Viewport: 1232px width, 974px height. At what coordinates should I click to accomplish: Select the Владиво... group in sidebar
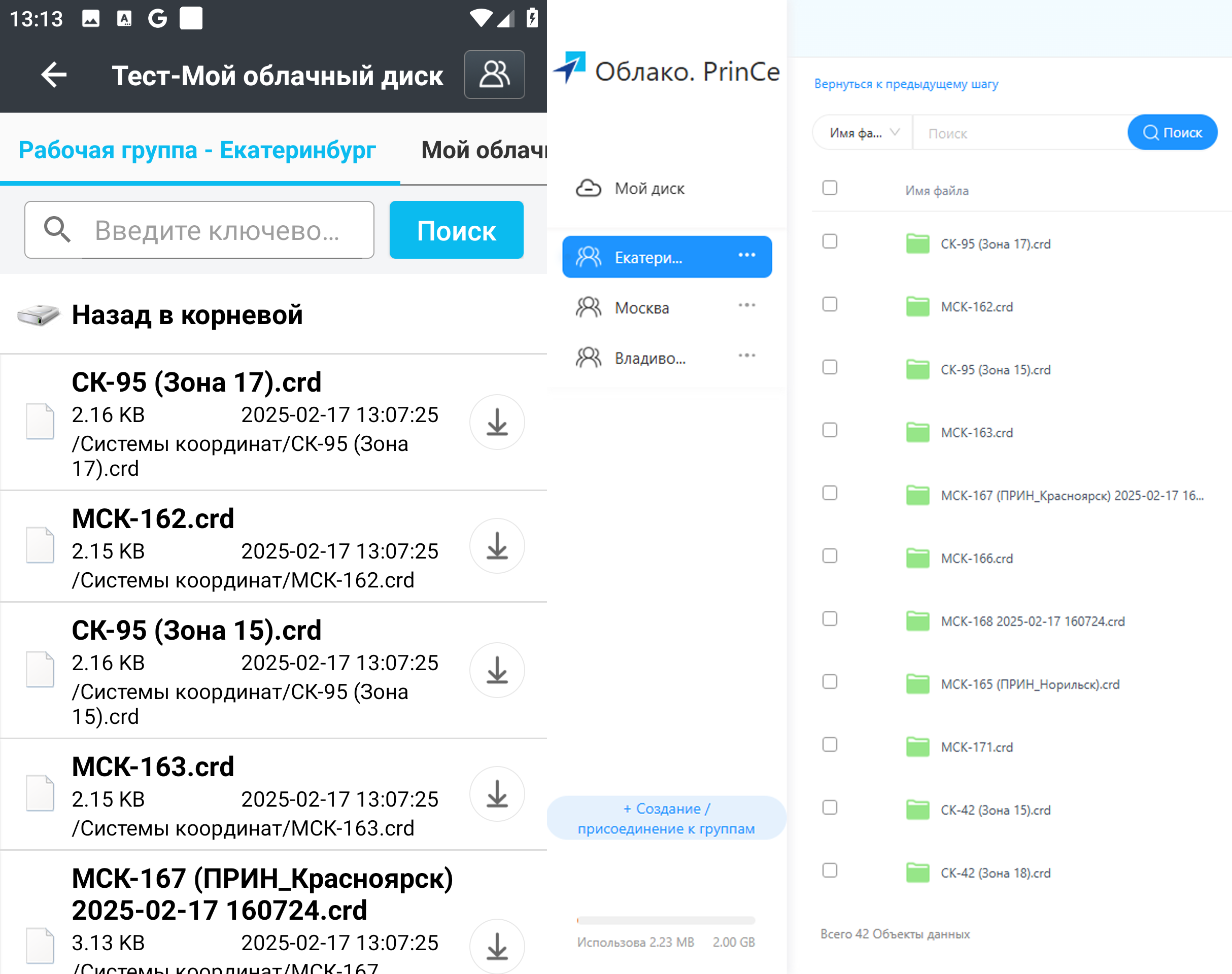click(667, 358)
